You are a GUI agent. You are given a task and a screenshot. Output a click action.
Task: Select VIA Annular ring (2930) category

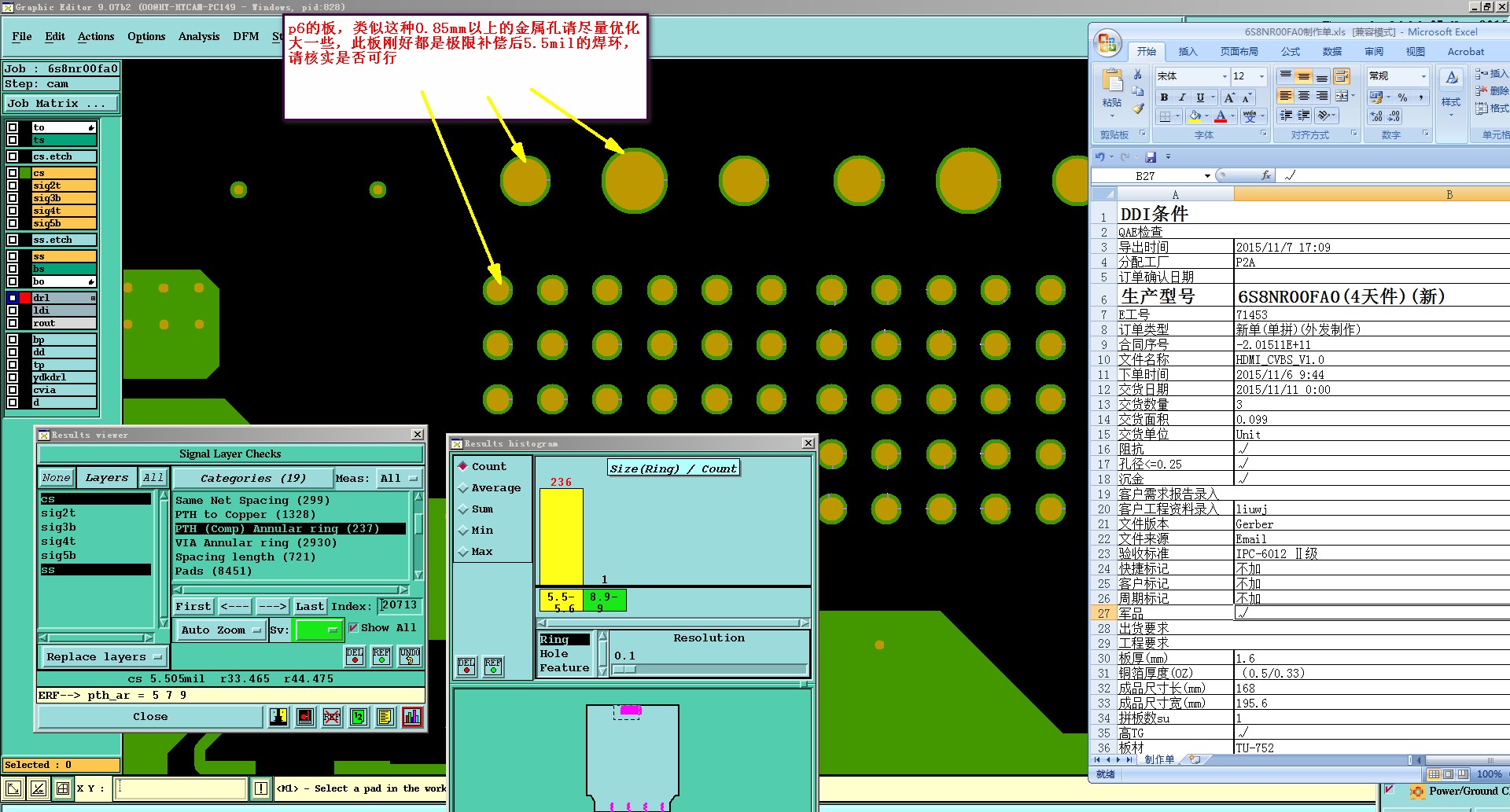(256, 542)
